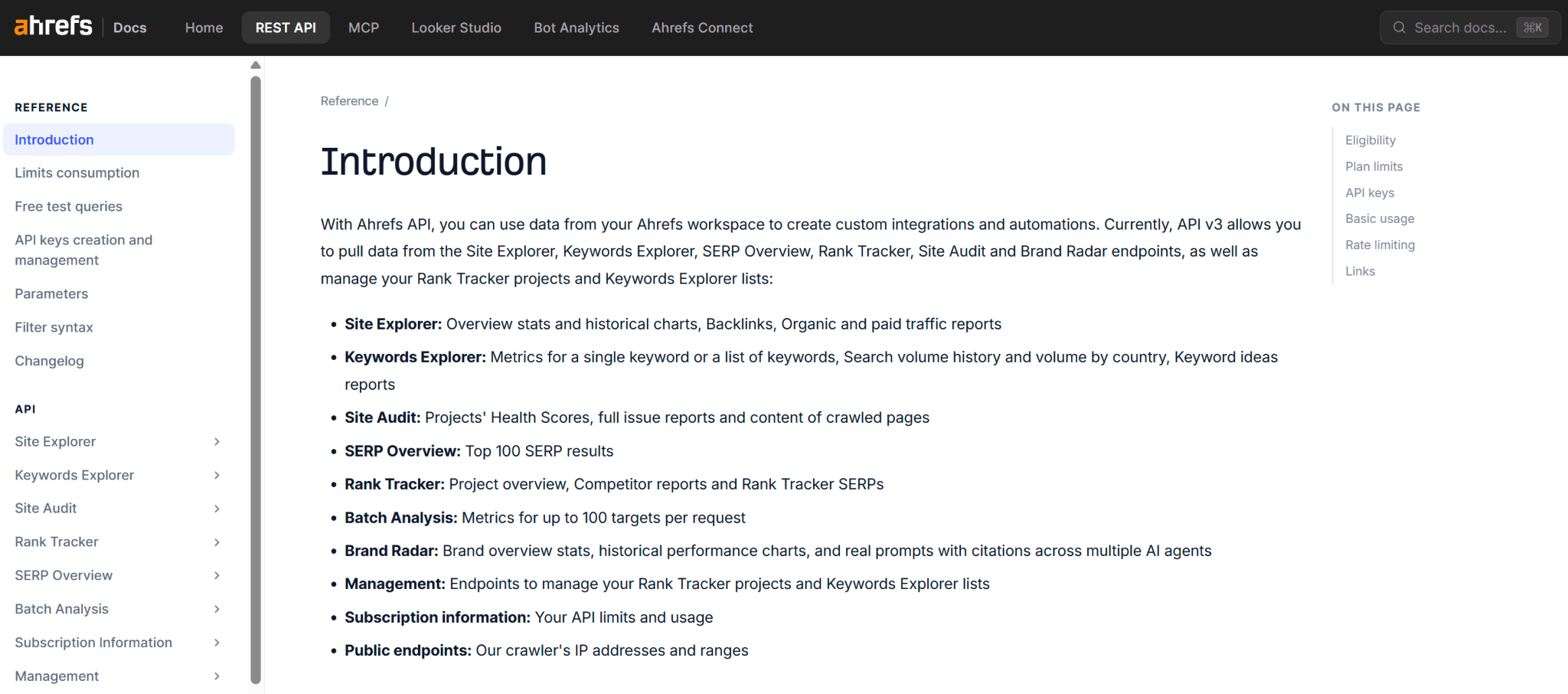
Task: Click the sidebar scroll-up arrow
Action: 256,65
